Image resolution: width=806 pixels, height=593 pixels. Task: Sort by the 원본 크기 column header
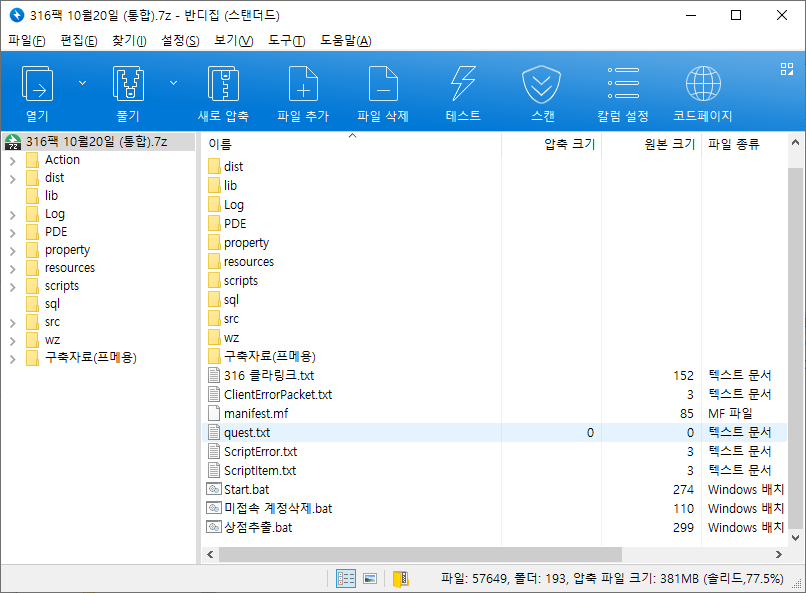pos(652,144)
